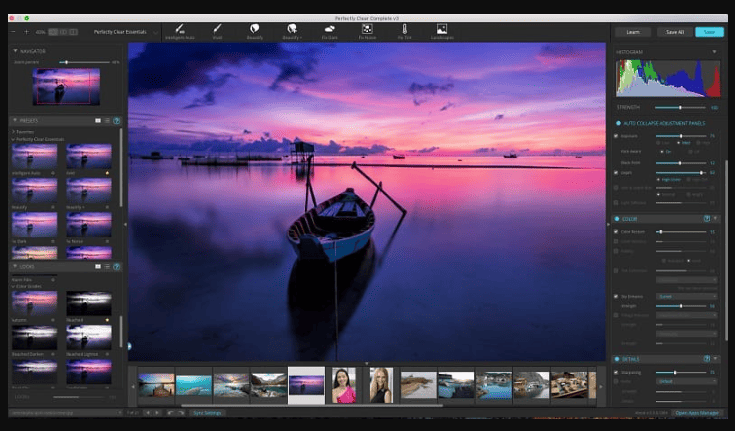Click Open Apps Manager button

click(x=697, y=413)
